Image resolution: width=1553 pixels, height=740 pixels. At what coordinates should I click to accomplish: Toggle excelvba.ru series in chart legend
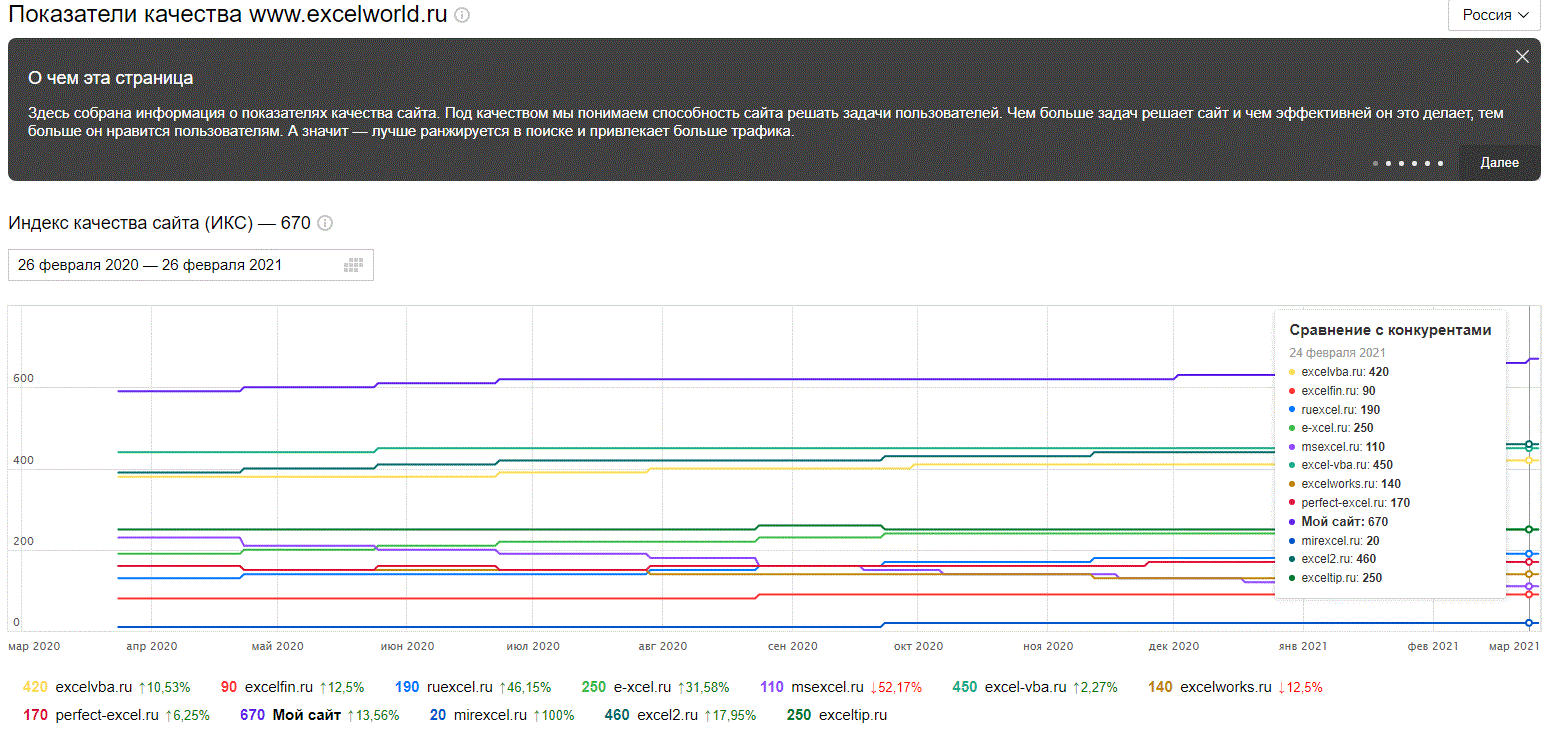[106, 687]
